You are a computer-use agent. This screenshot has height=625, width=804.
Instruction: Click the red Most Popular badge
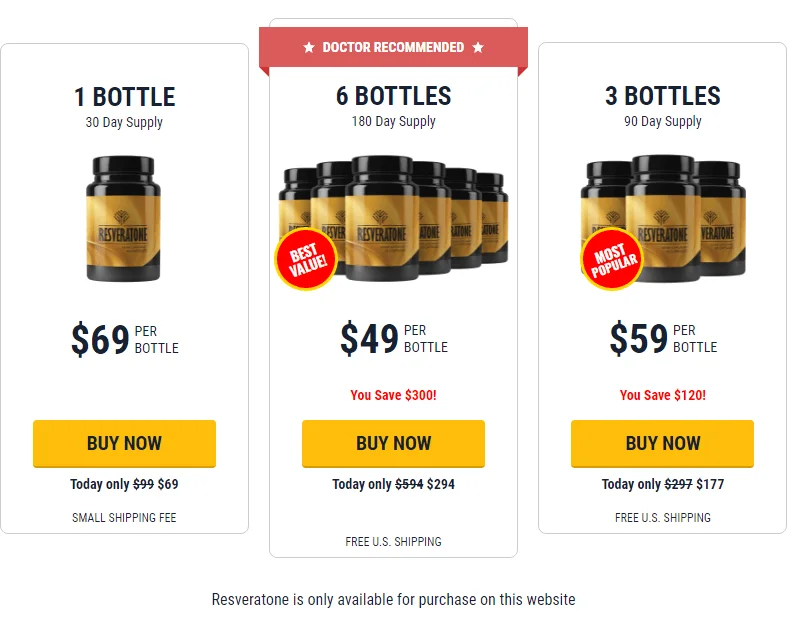tap(613, 259)
